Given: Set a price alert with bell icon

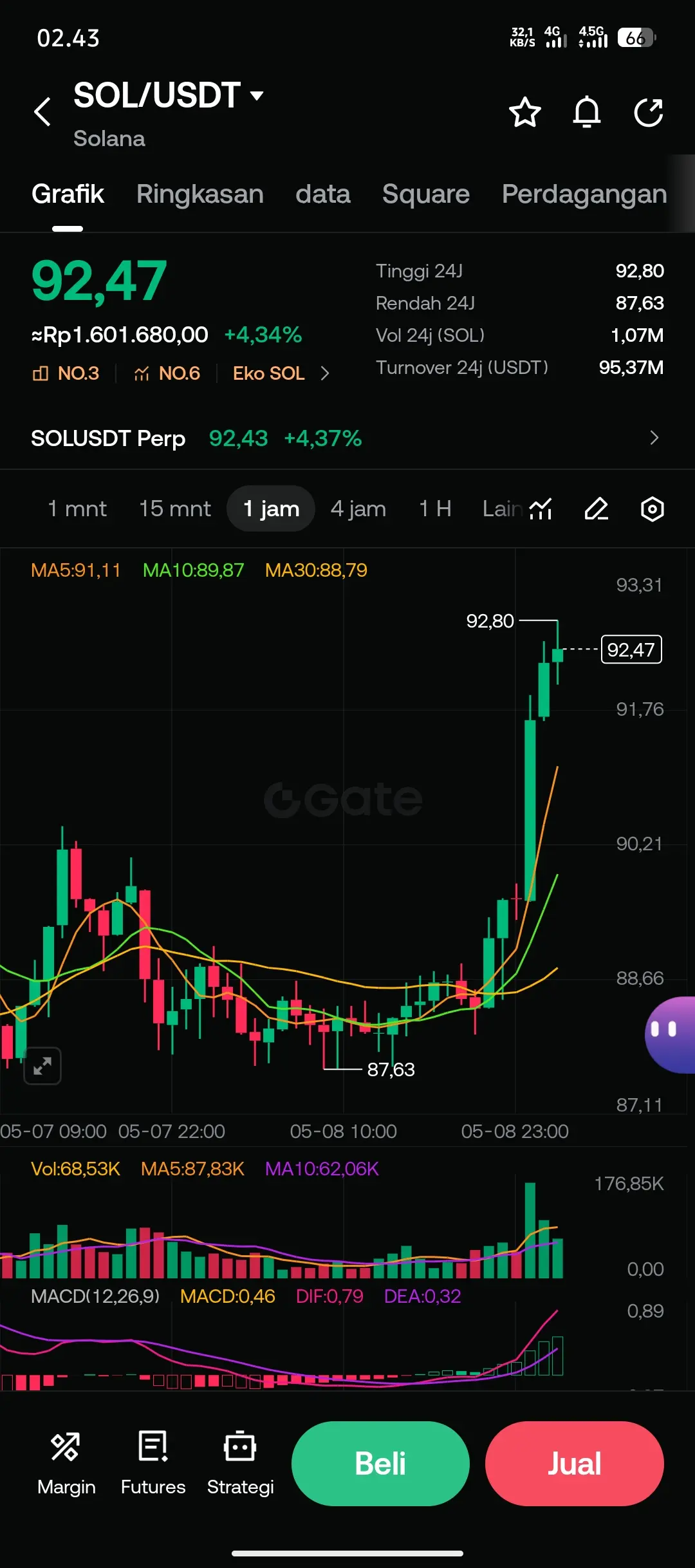Looking at the screenshot, I should [587, 113].
